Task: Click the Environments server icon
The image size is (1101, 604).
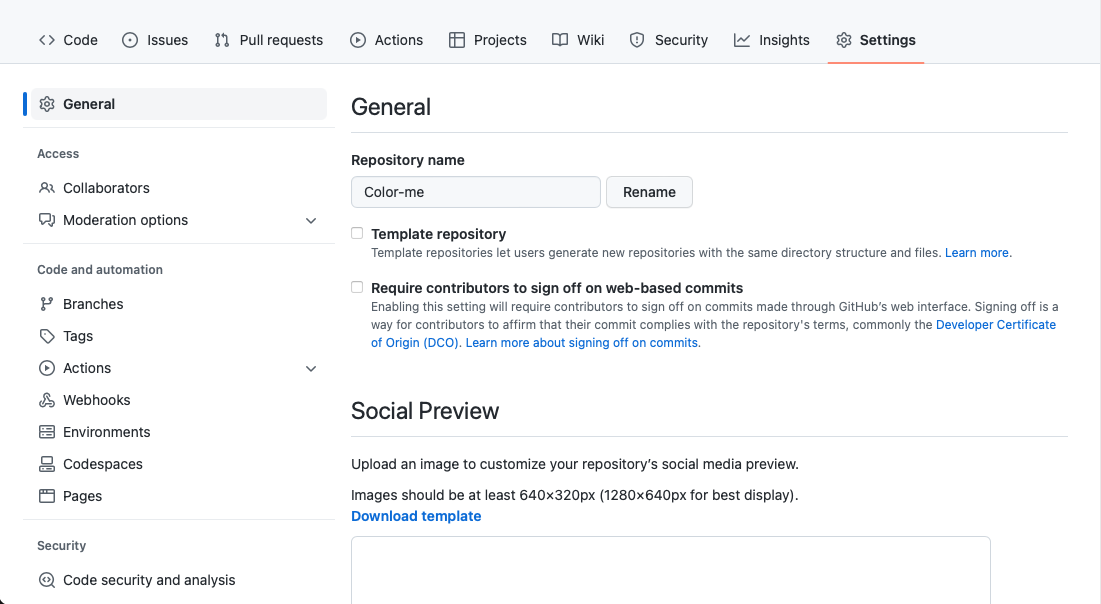Action: coord(47,432)
